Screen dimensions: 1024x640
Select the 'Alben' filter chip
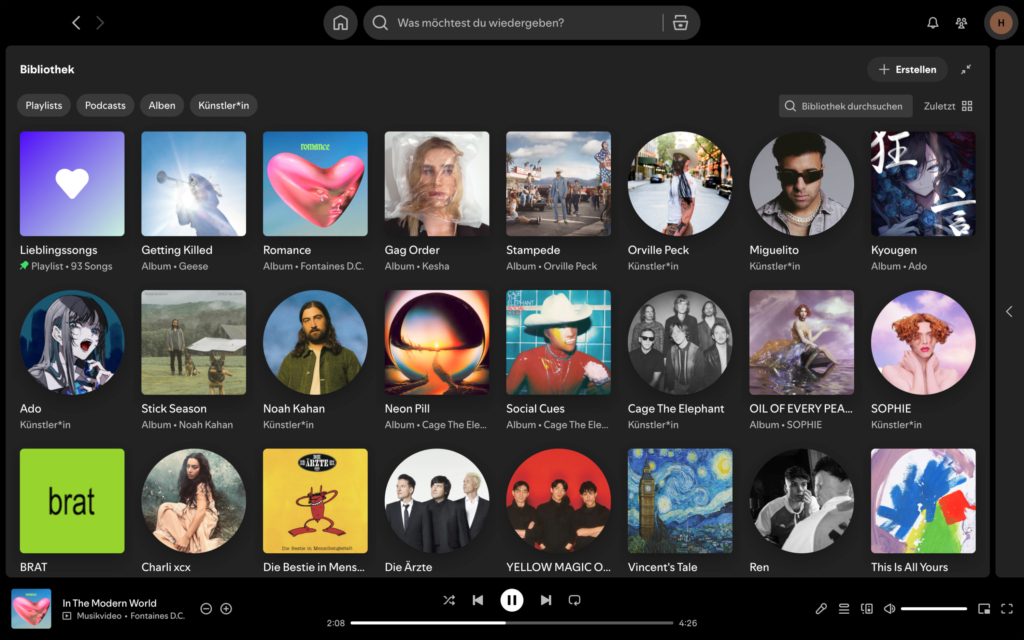pyautogui.click(x=161, y=105)
